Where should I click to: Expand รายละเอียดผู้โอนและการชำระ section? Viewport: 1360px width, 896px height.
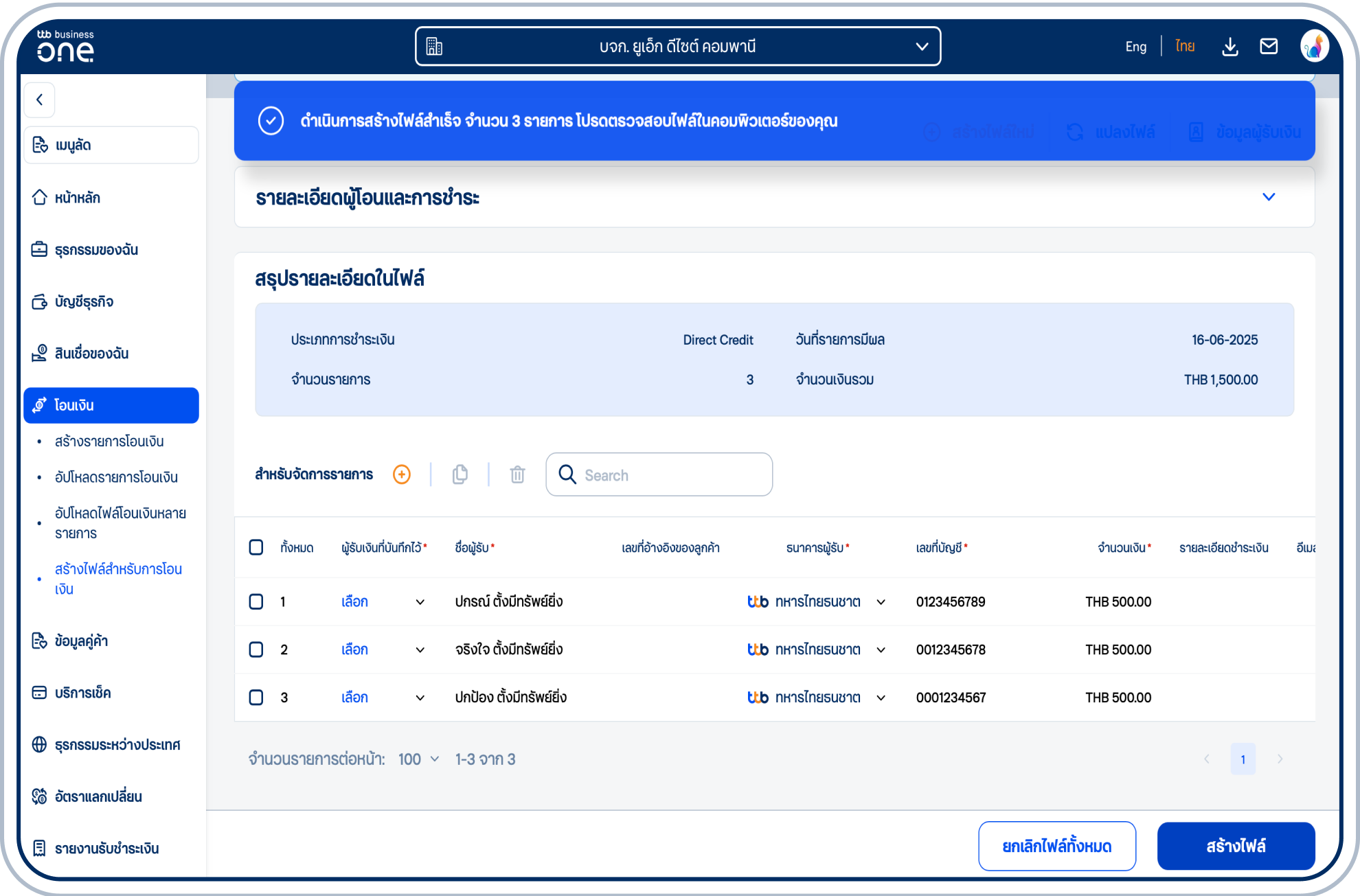(1268, 197)
